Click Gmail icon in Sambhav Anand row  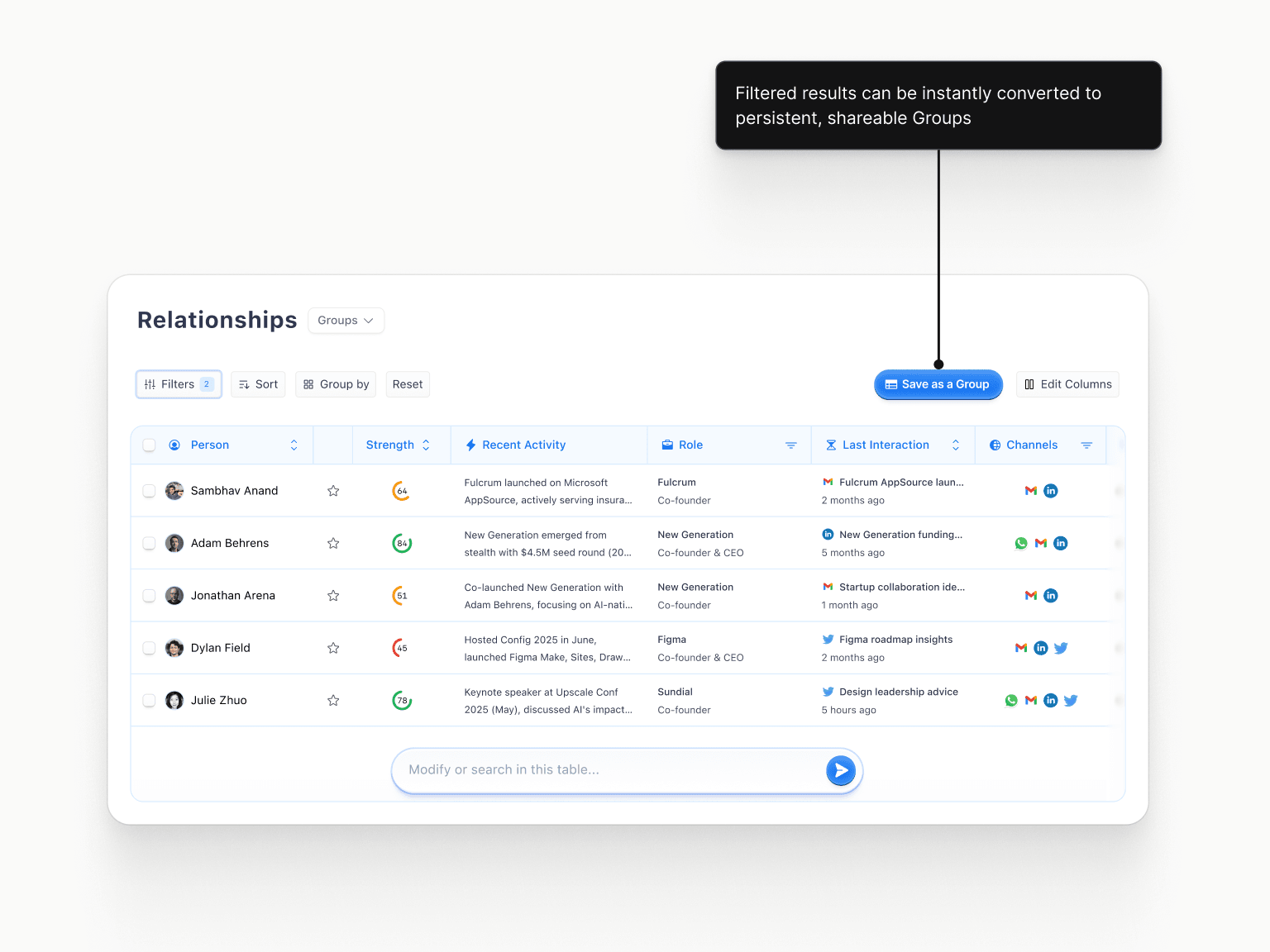click(1031, 491)
